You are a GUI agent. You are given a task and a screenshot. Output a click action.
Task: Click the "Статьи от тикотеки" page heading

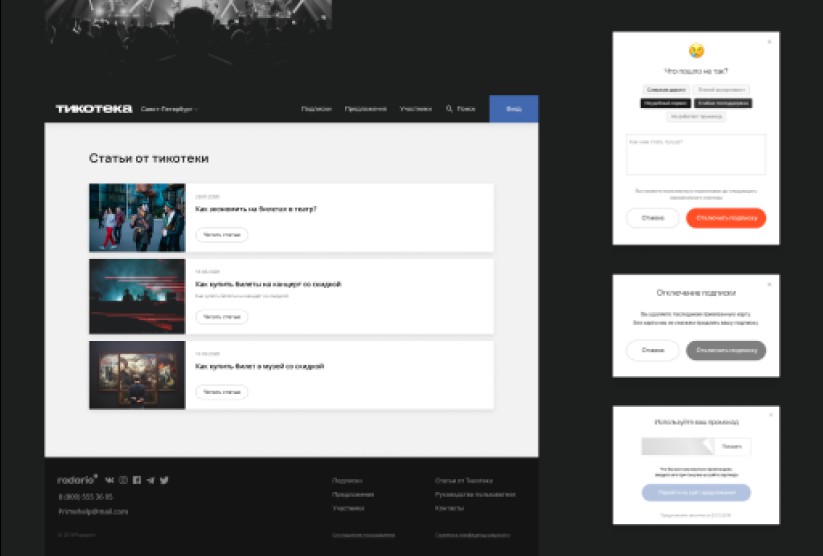(x=149, y=158)
